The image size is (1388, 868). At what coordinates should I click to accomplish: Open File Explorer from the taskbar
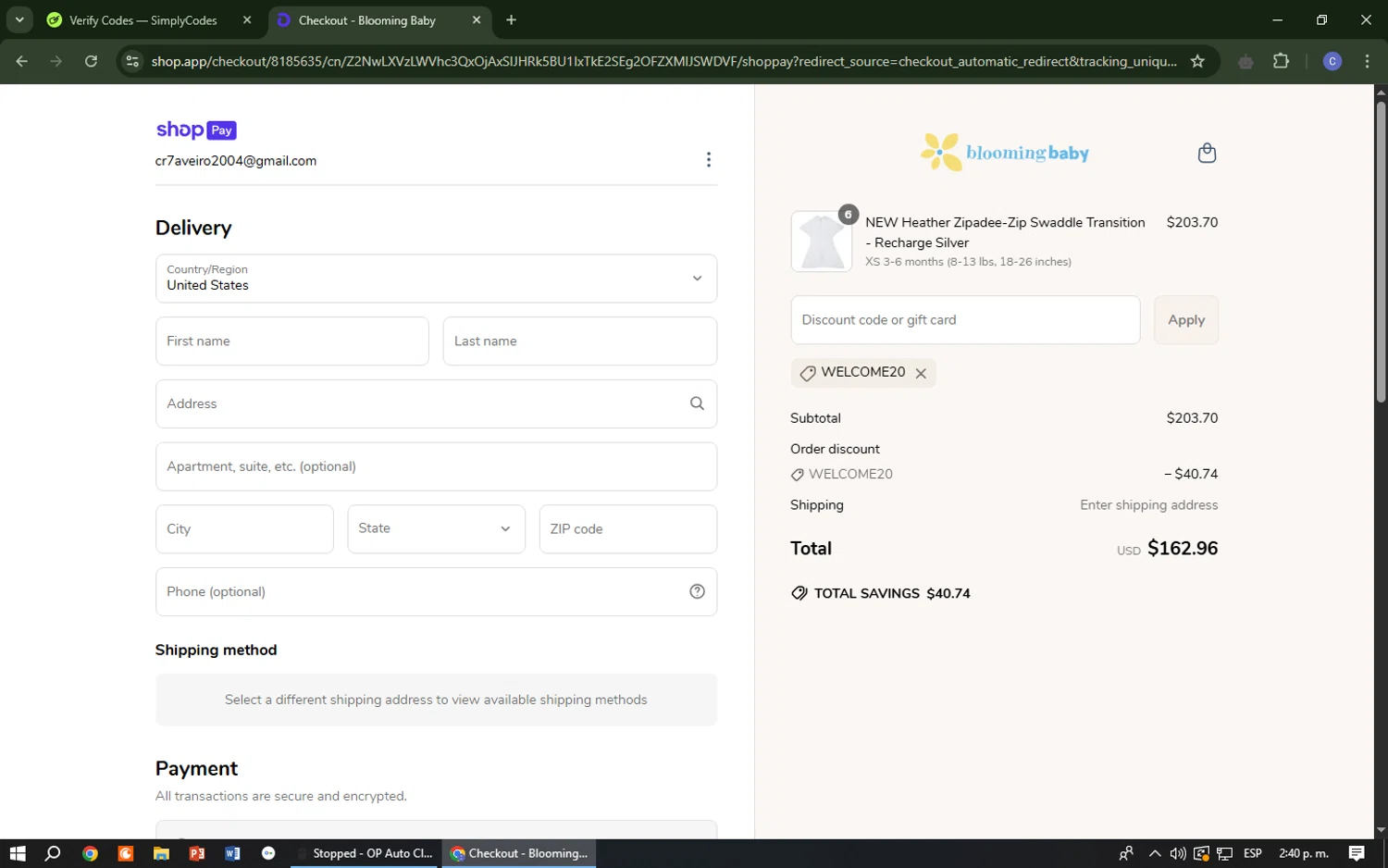point(161,853)
